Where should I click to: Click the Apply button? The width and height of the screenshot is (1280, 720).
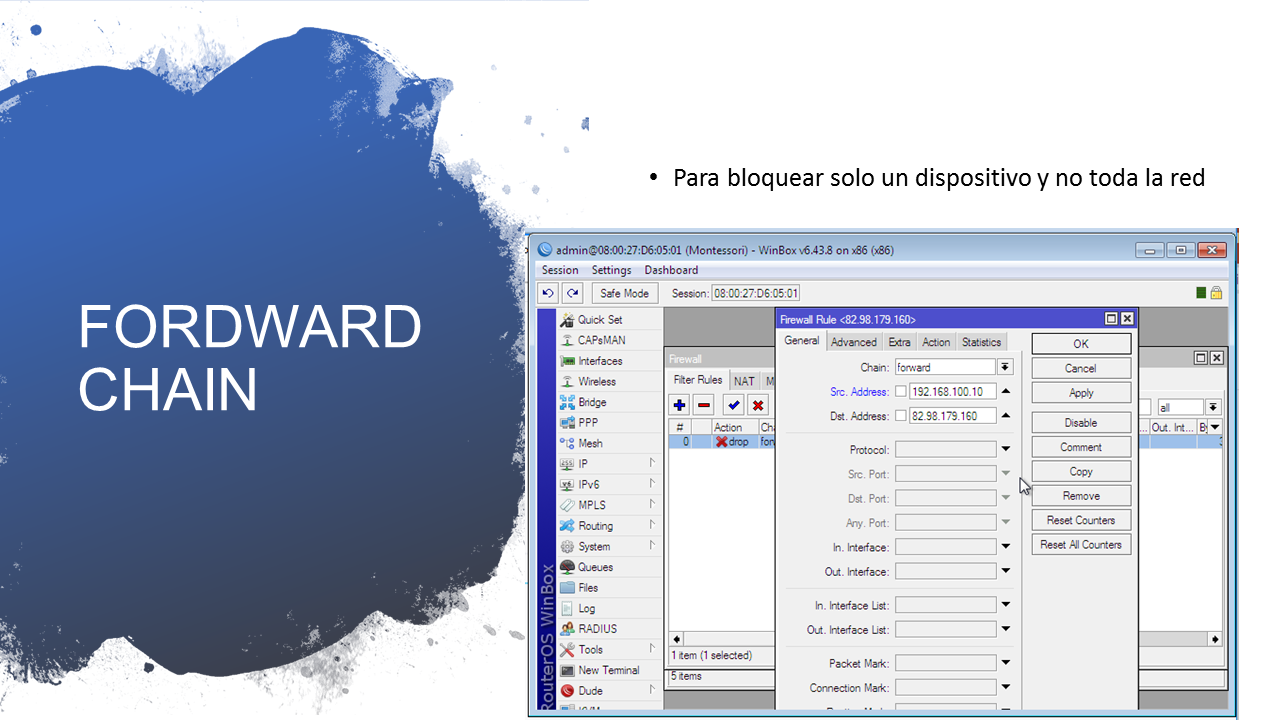[1081, 393]
